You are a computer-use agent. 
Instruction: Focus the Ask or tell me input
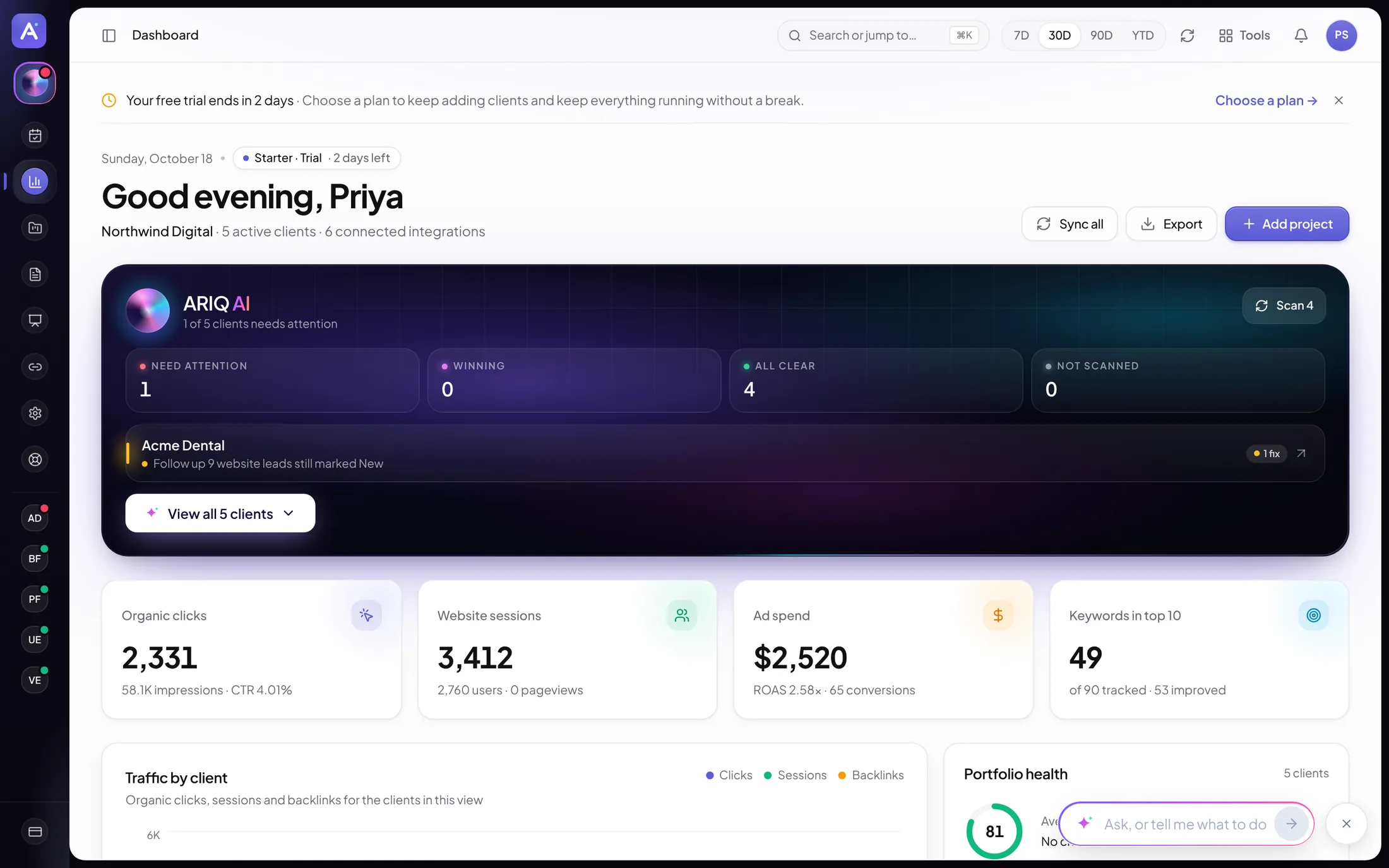point(1184,824)
